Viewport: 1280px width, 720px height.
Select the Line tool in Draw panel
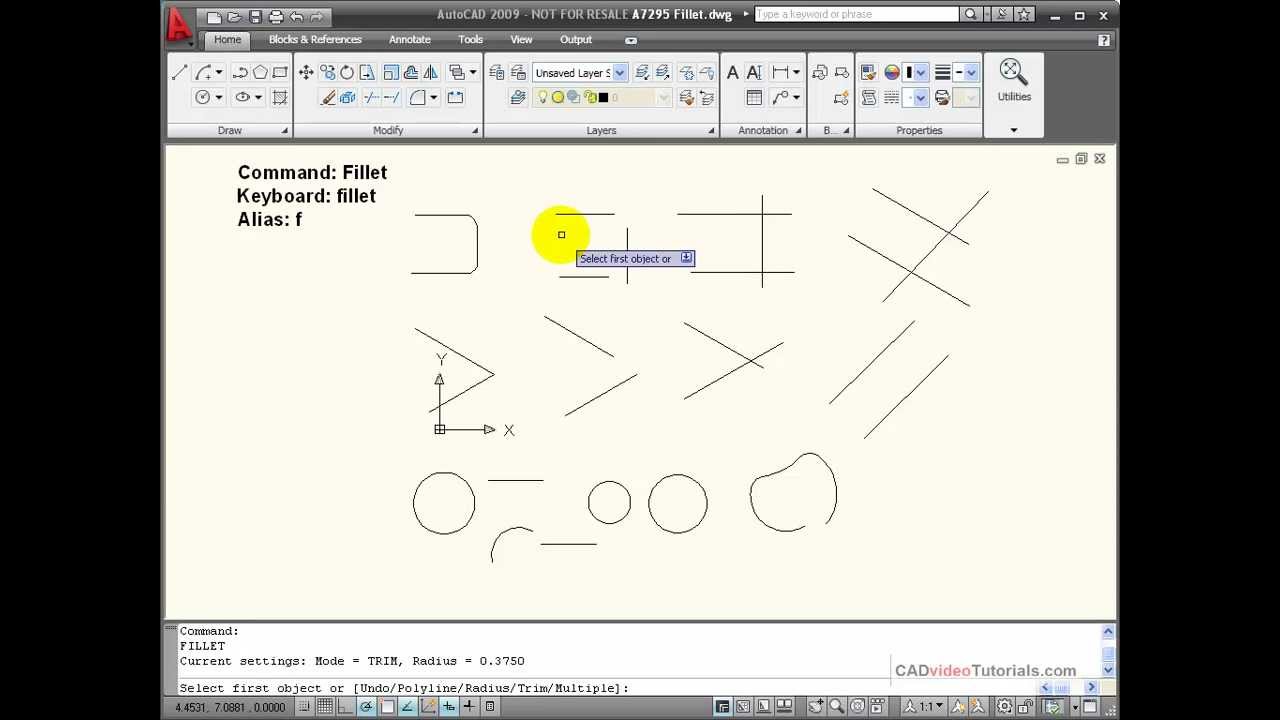(179, 72)
